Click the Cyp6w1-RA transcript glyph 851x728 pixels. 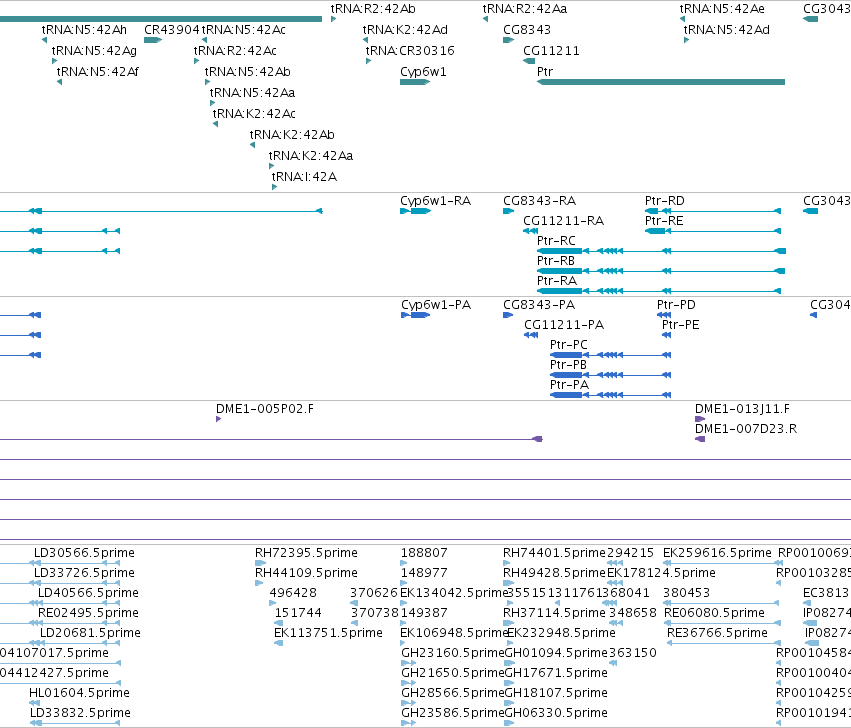(416, 211)
